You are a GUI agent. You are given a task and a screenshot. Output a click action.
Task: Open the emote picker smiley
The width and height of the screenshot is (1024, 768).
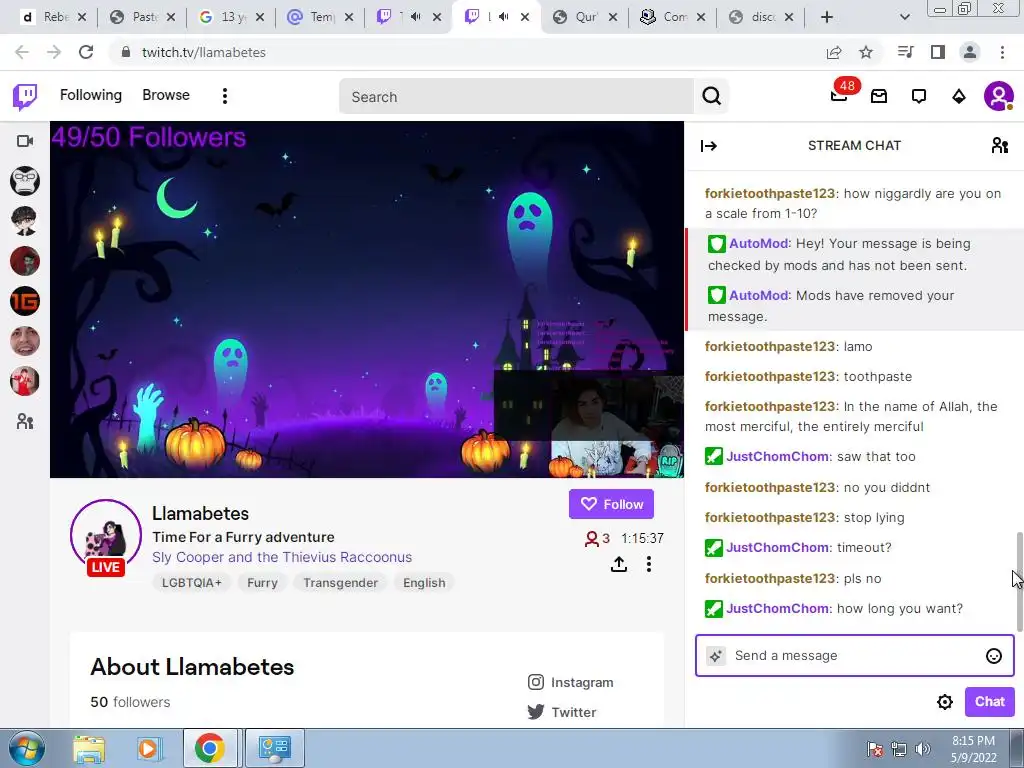[x=993, y=656]
